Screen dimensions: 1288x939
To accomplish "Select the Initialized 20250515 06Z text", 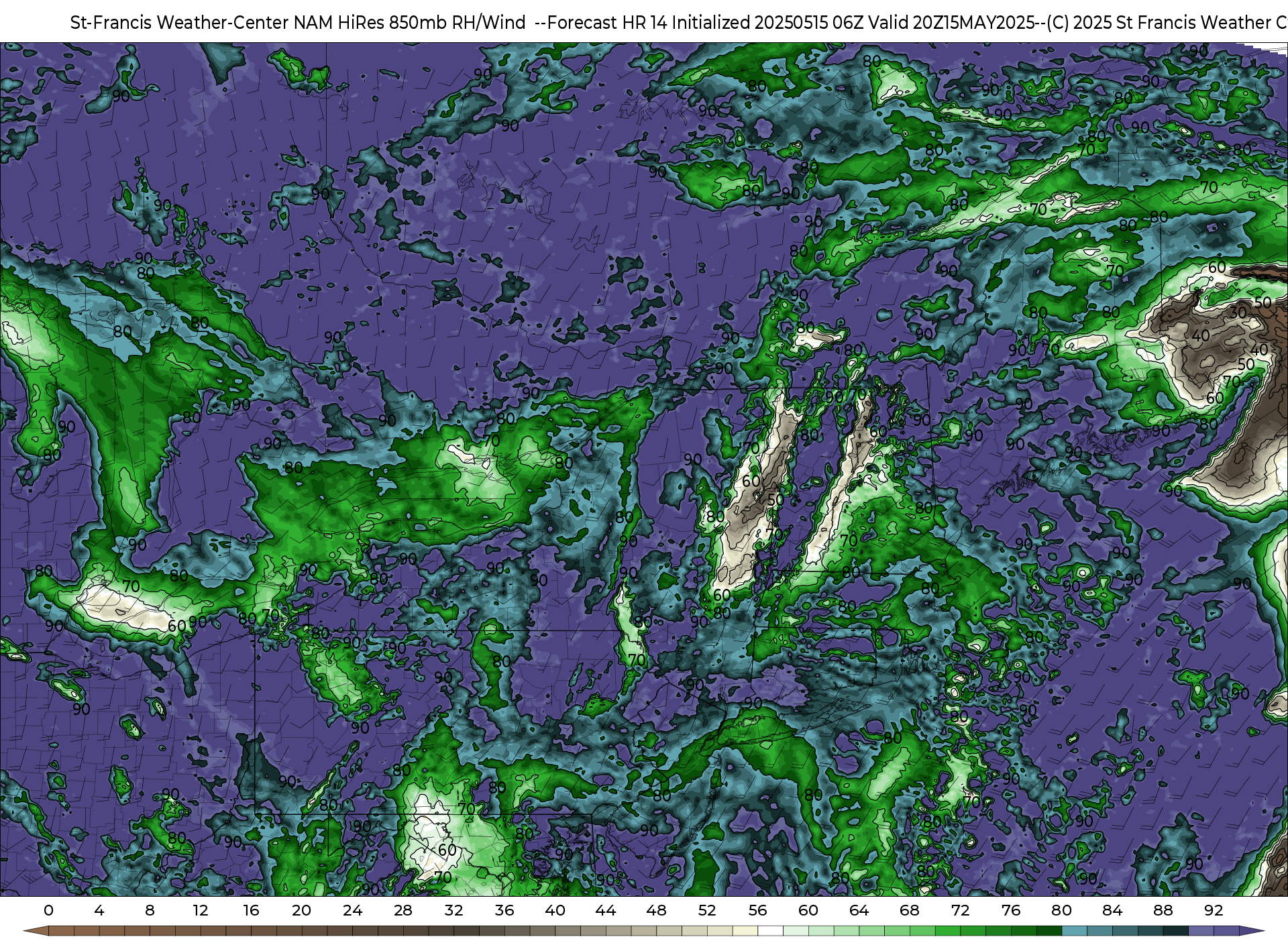I will tap(767, 23).
